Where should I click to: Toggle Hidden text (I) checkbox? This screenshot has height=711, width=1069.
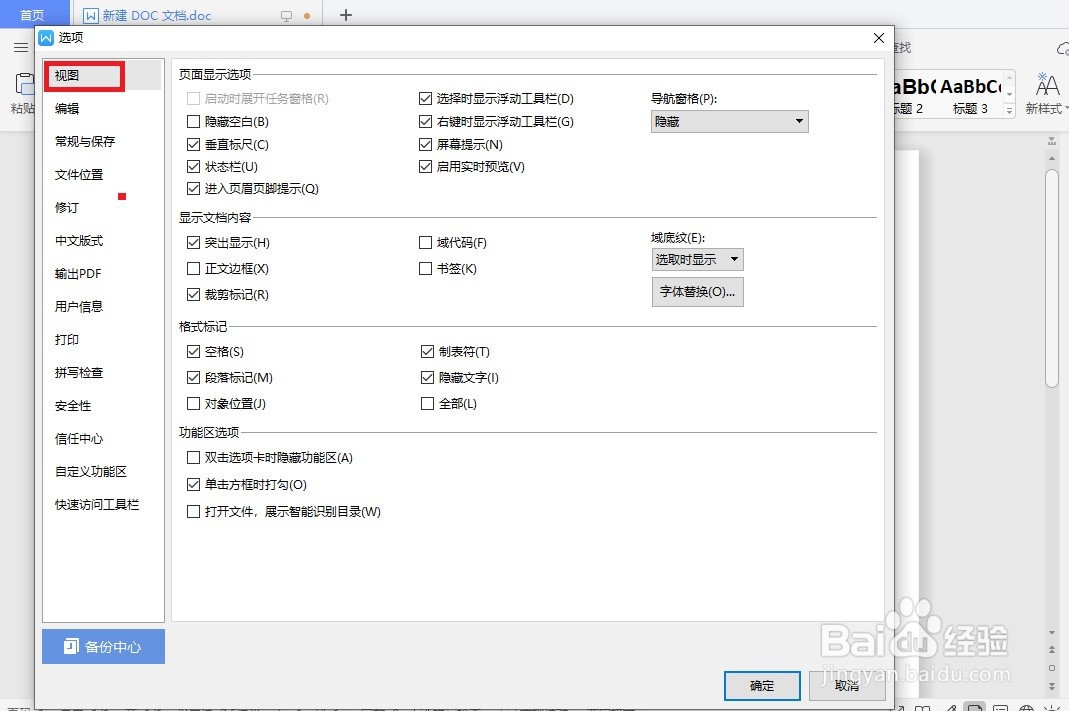427,377
